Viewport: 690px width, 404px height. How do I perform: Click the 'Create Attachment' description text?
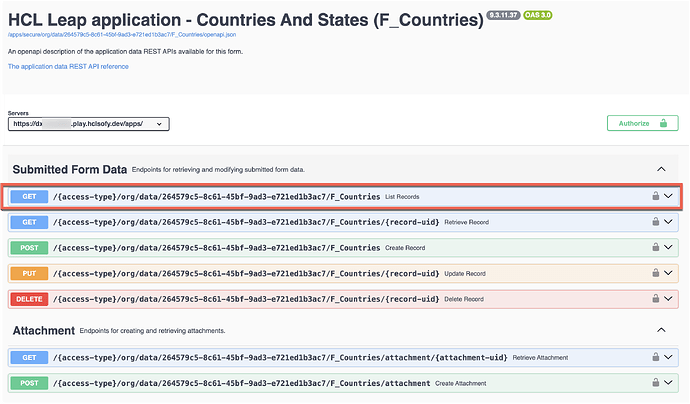tap(461, 383)
